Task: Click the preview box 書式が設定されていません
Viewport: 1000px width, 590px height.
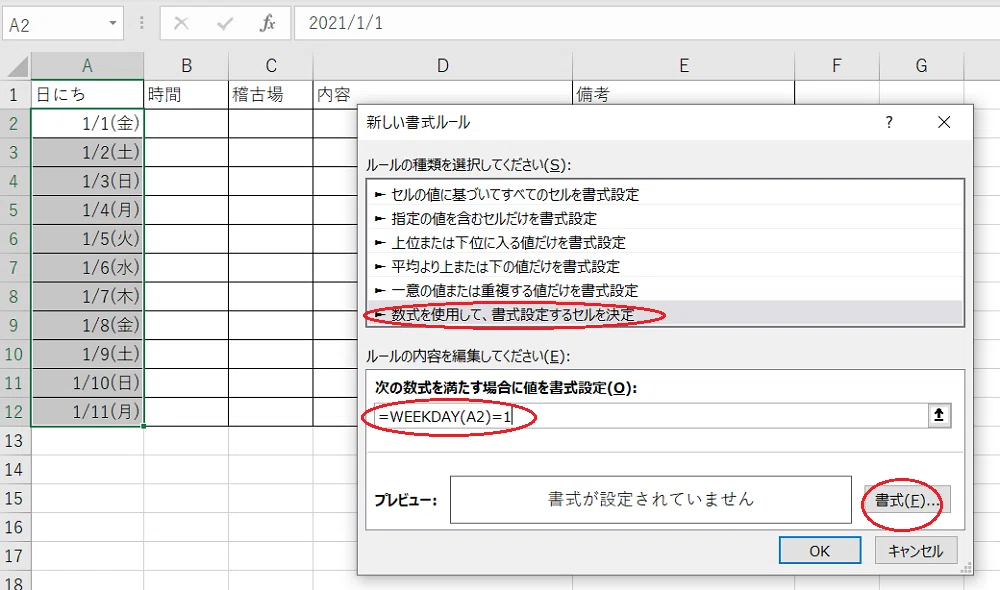Action: (651, 499)
